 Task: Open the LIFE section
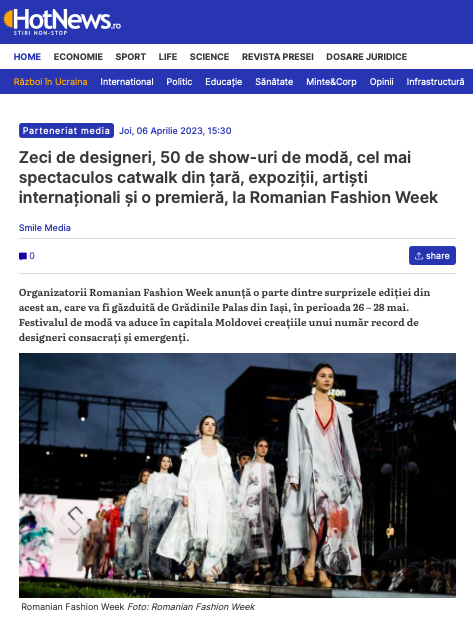pos(168,57)
